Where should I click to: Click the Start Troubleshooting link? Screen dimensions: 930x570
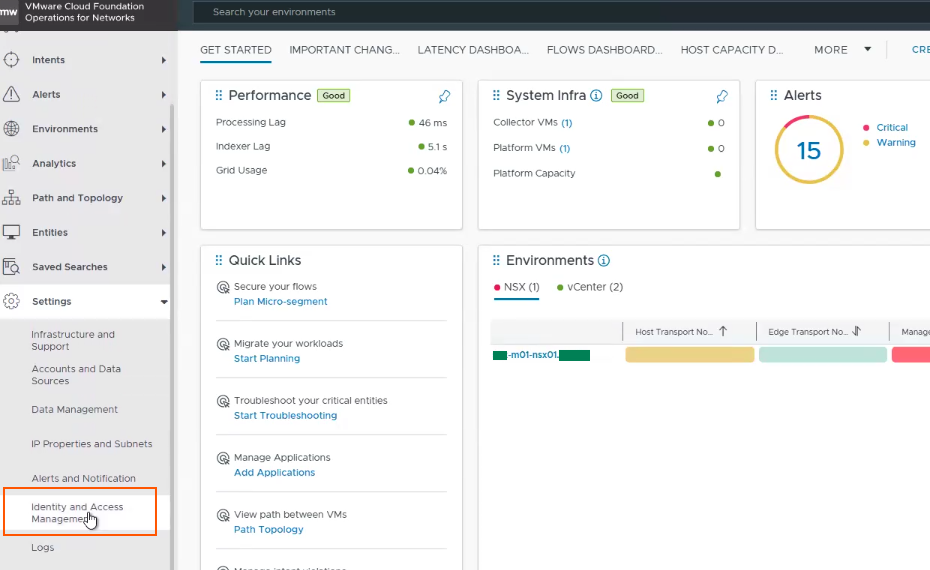tap(285, 415)
